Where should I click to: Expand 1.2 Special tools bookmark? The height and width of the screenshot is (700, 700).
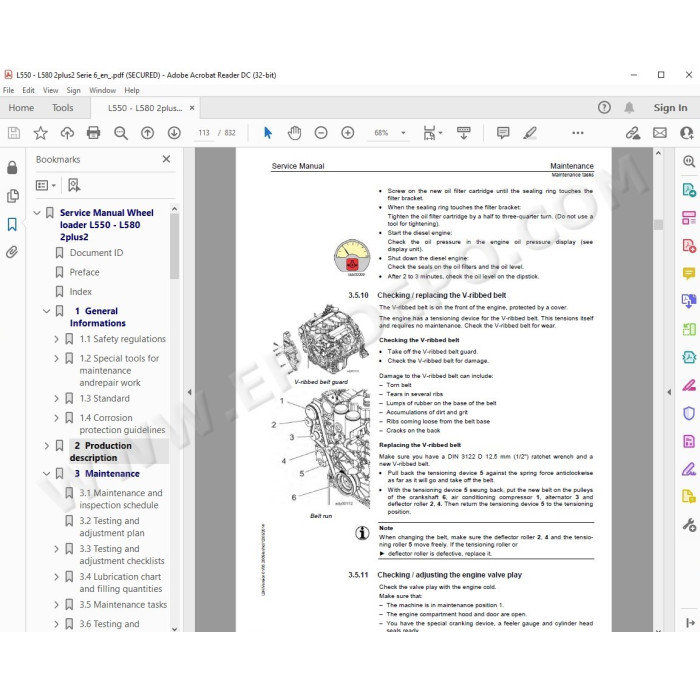(x=56, y=358)
